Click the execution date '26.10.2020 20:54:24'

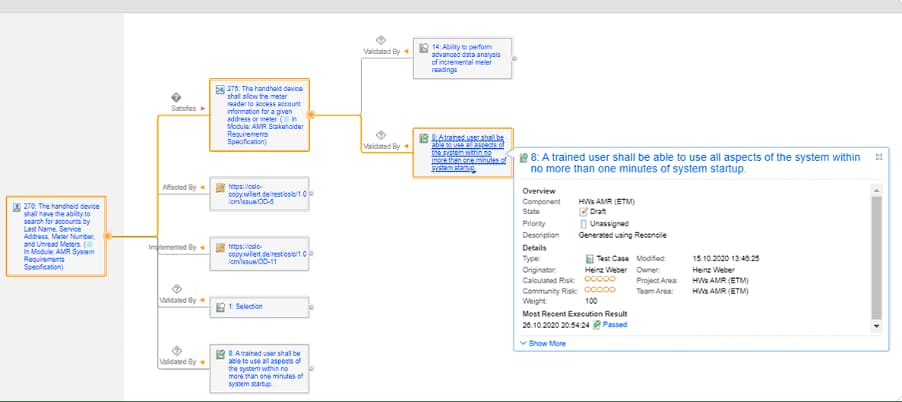[x=556, y=325]
